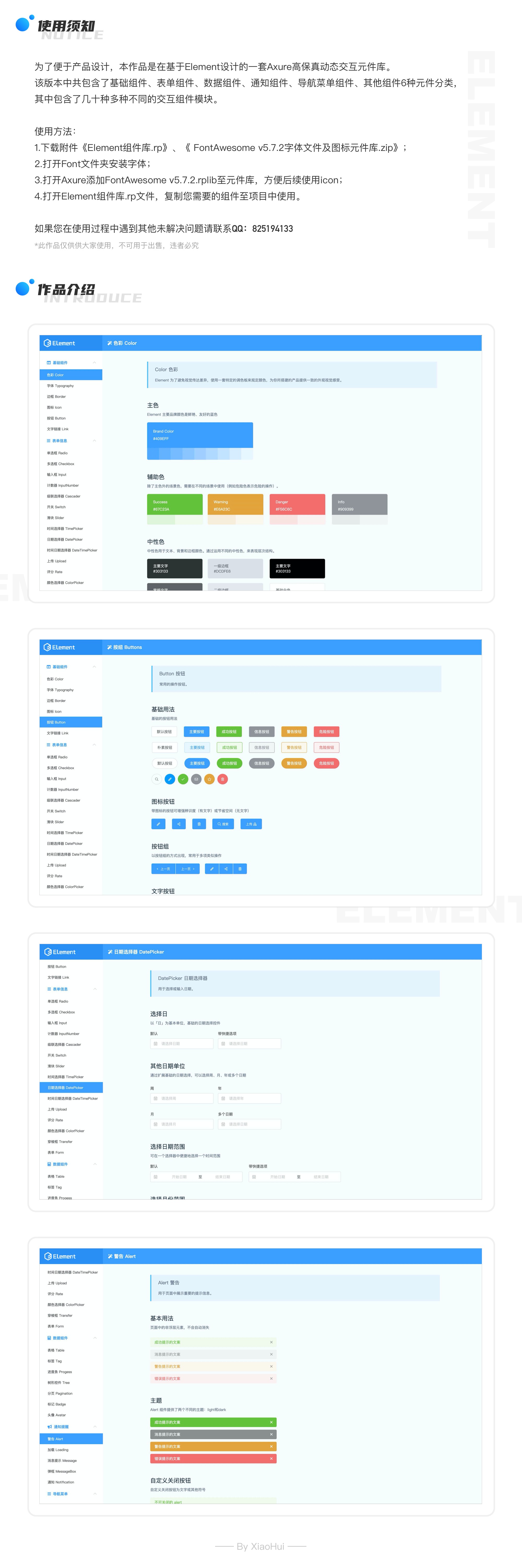
Task: Pick the green Success #67C23A swatch
Action: click(175, 505)
